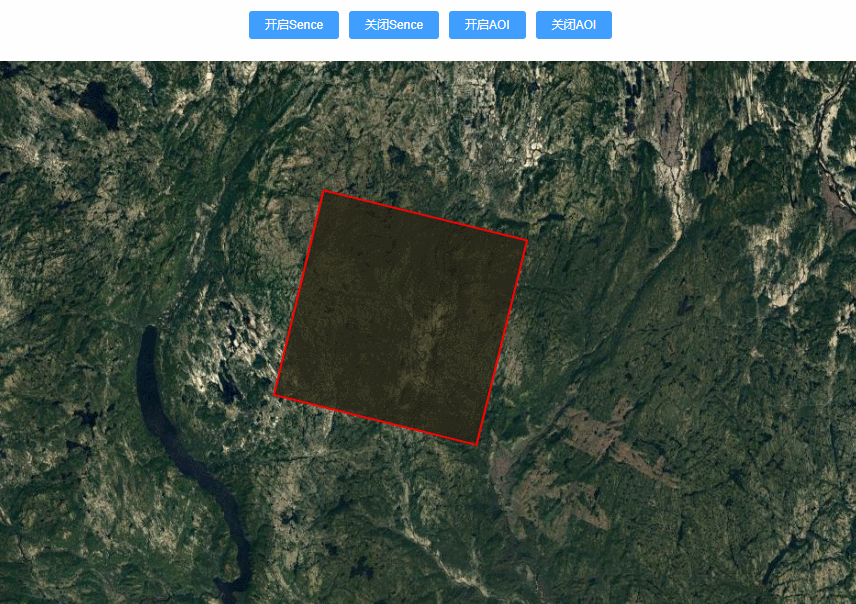This screenshot has height=604, width=856.
Task: Click the small dark lake in upper-left map
Action: 99,104
